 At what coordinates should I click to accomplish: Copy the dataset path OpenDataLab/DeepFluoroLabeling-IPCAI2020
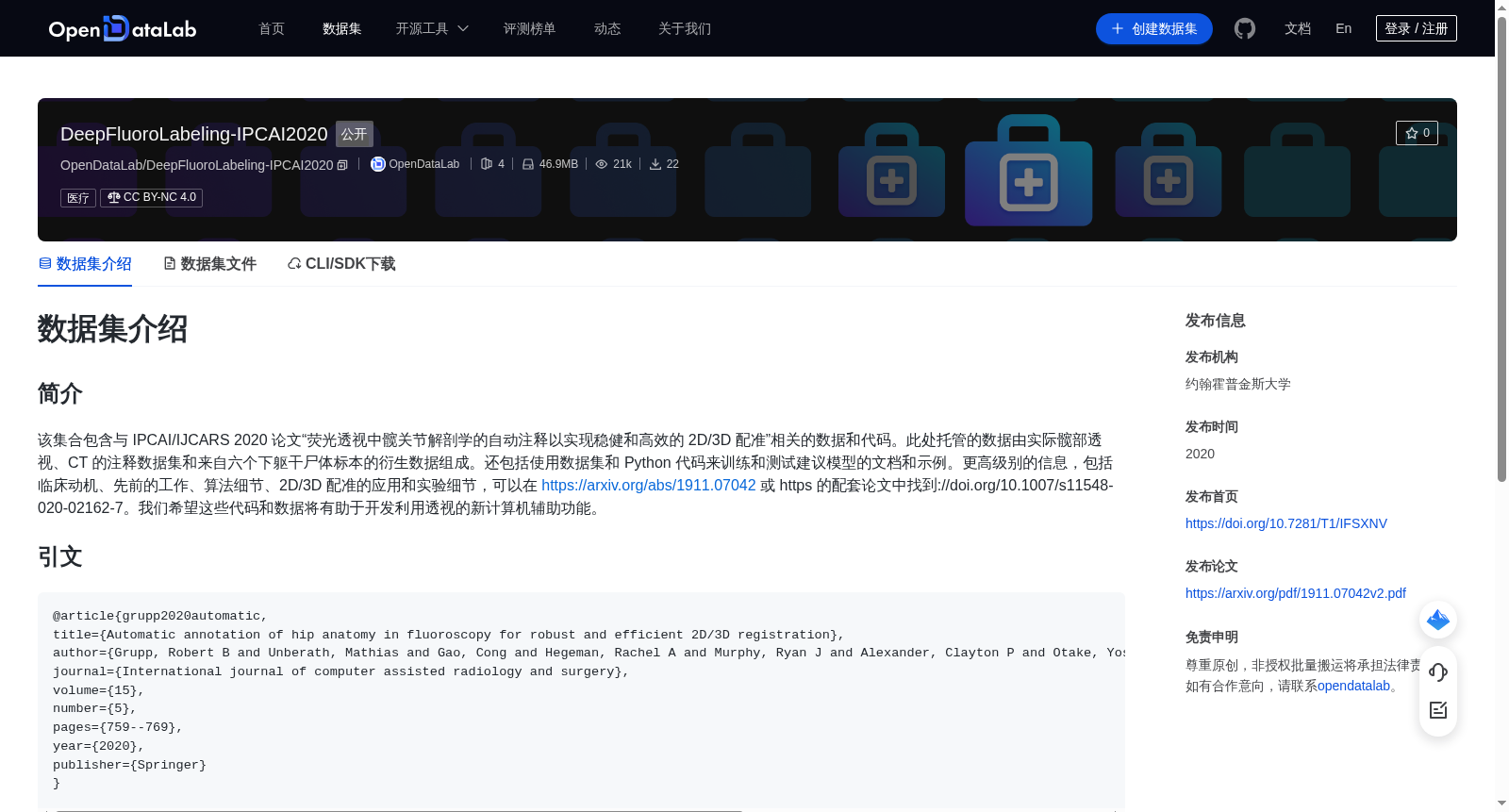click(x=342, y=165)
